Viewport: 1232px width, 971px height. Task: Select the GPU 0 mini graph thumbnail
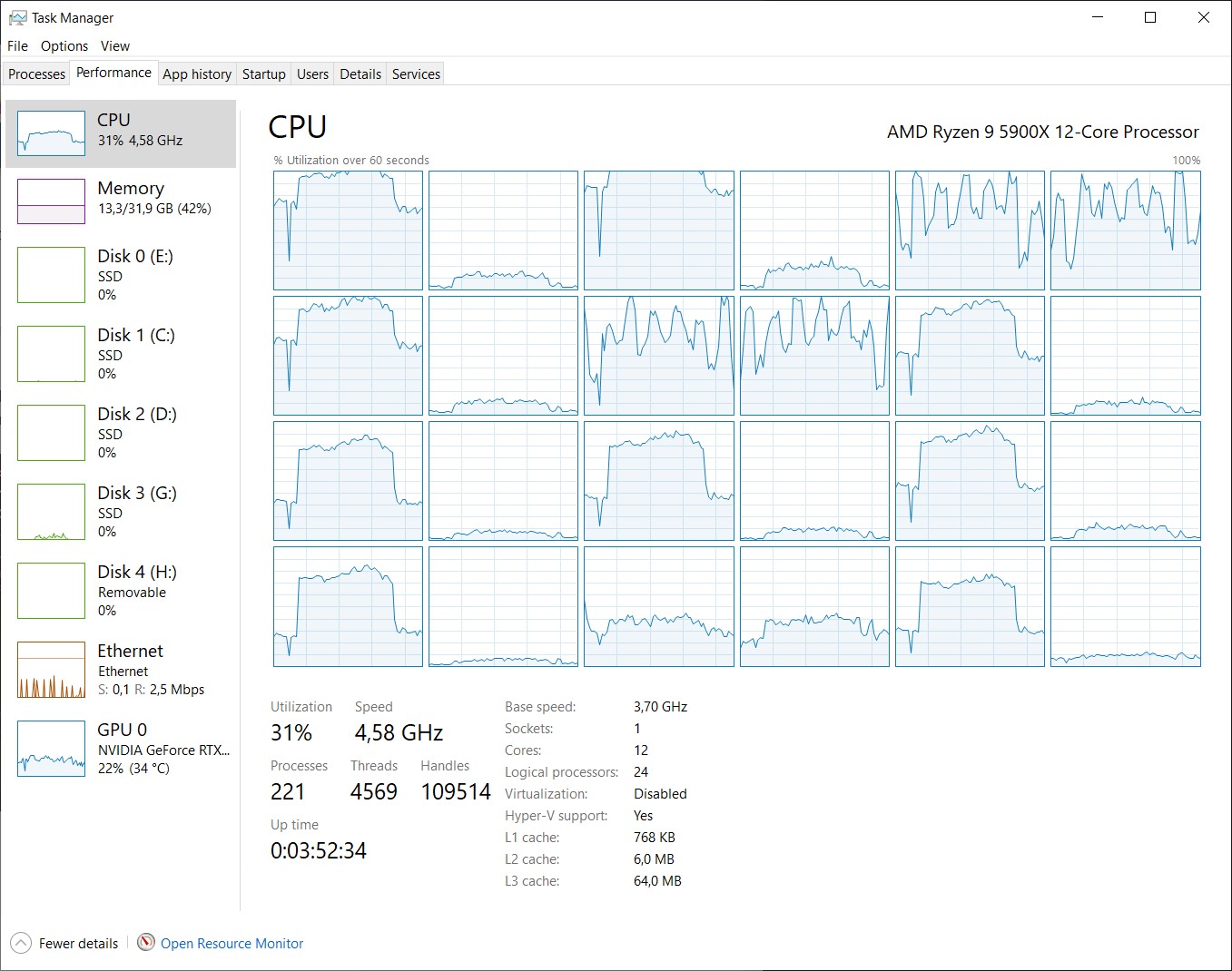tap(51, 749)
